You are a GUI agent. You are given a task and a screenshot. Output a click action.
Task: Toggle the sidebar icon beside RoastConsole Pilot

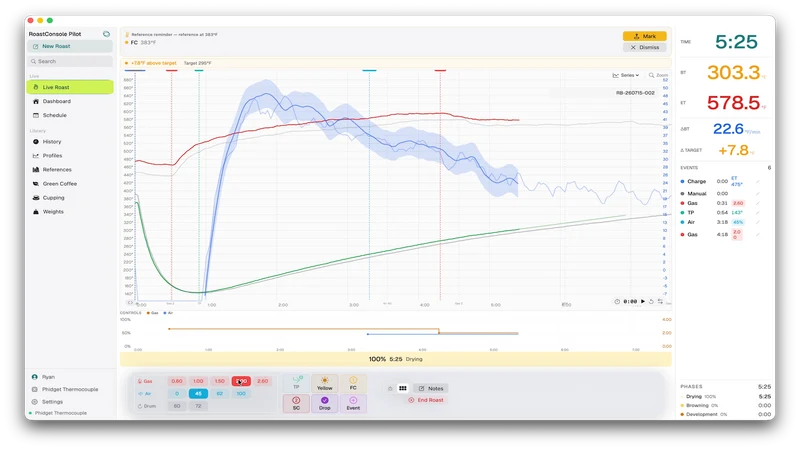pyautogui.click(x=106, y=34)
